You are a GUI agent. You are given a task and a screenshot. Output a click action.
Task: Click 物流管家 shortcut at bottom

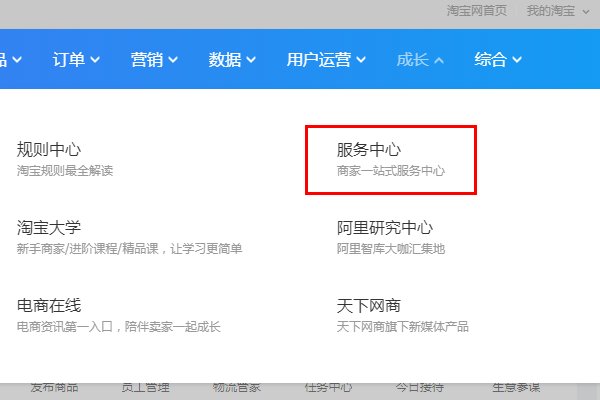pos(237,387)
